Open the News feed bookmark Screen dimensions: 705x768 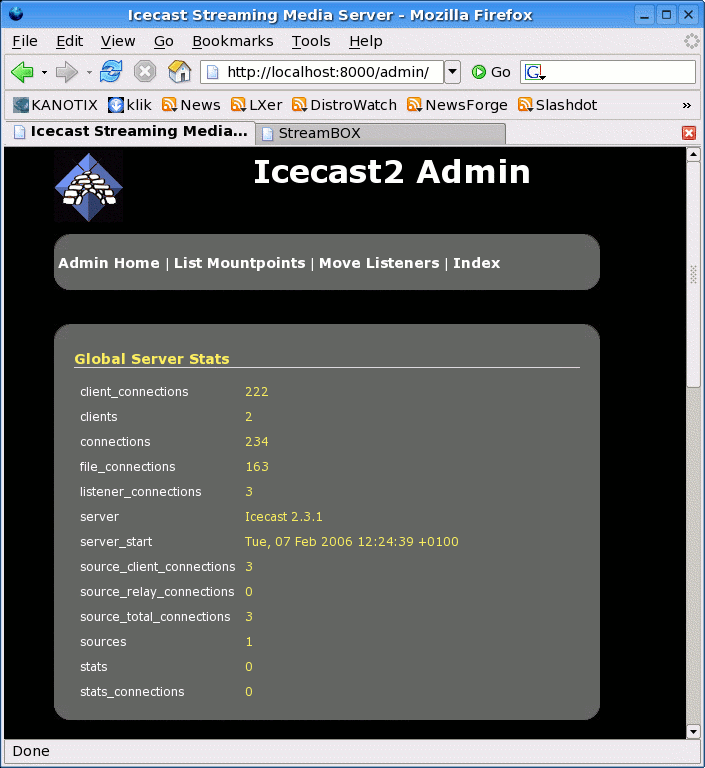[x=191, y=105]
